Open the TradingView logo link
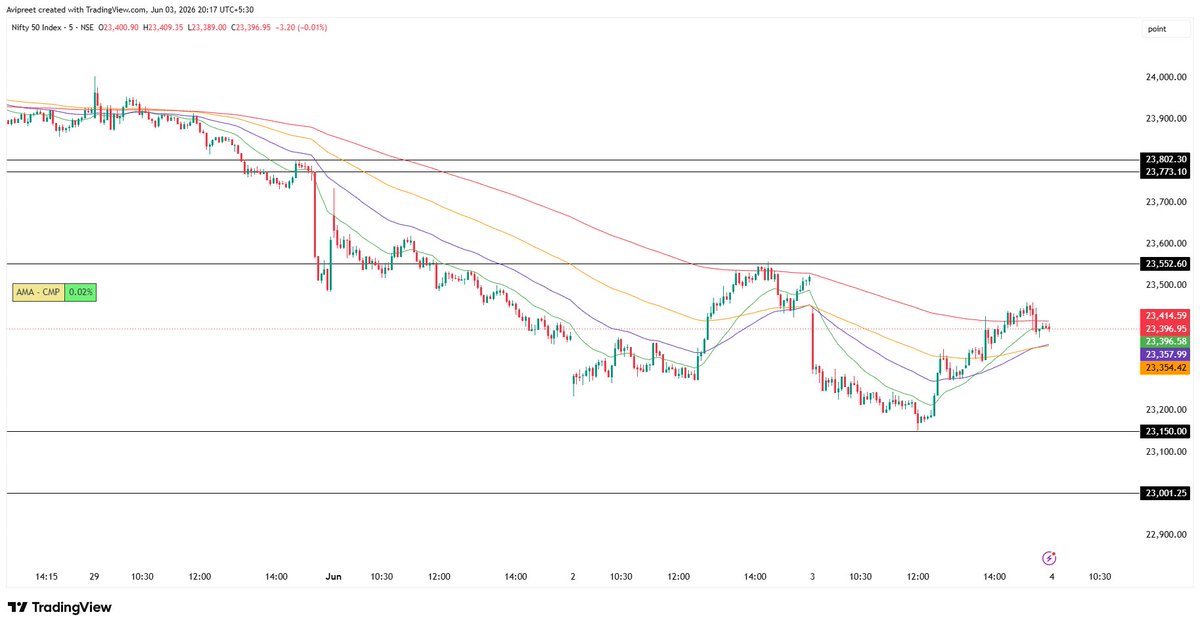Screen dimensions: 1200x627 (60, 607)
